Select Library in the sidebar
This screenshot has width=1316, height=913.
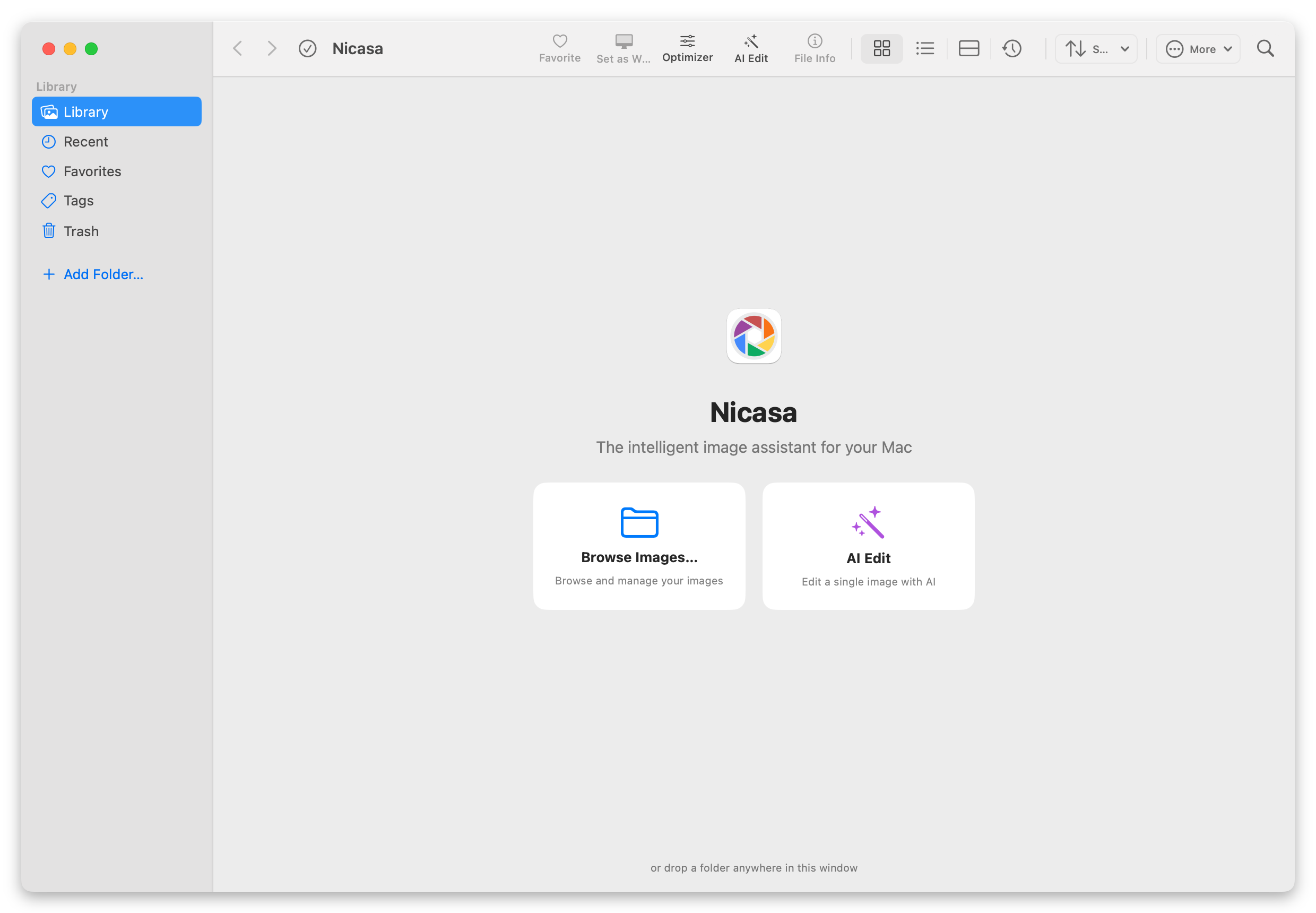tap(117, 111)
